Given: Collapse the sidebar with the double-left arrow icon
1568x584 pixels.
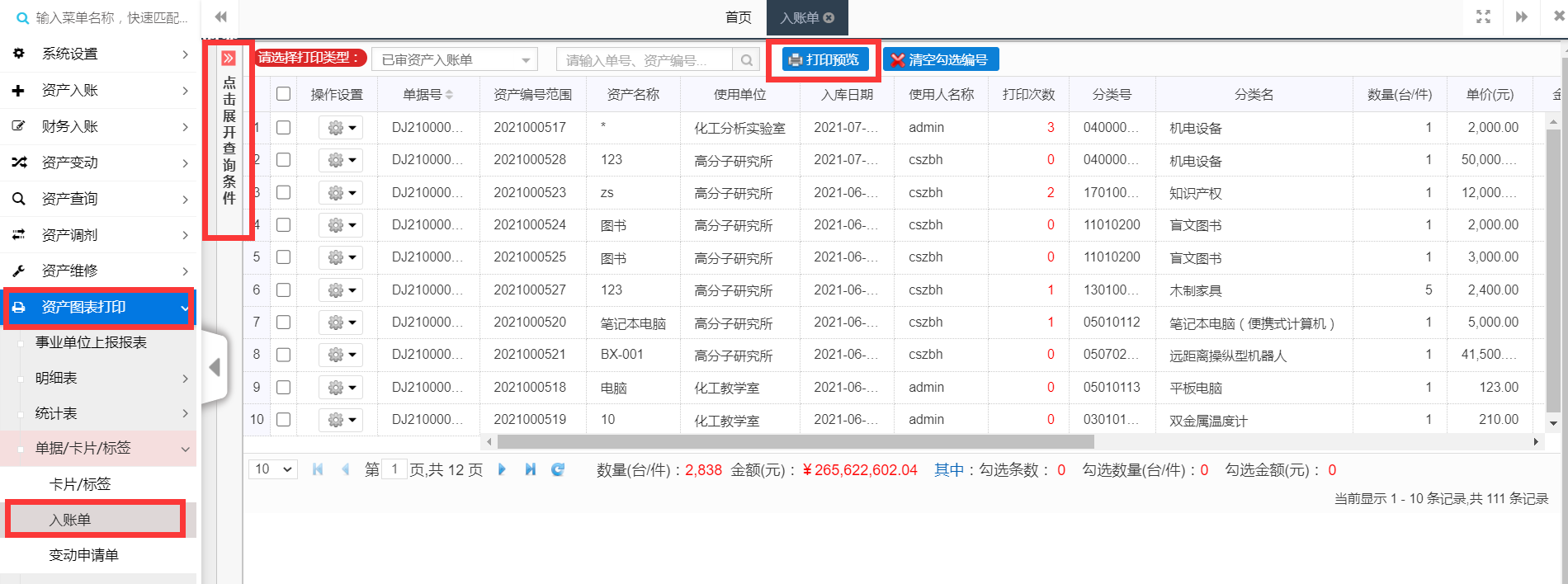Looking at the screenshot, I should [x=220, y=17].
